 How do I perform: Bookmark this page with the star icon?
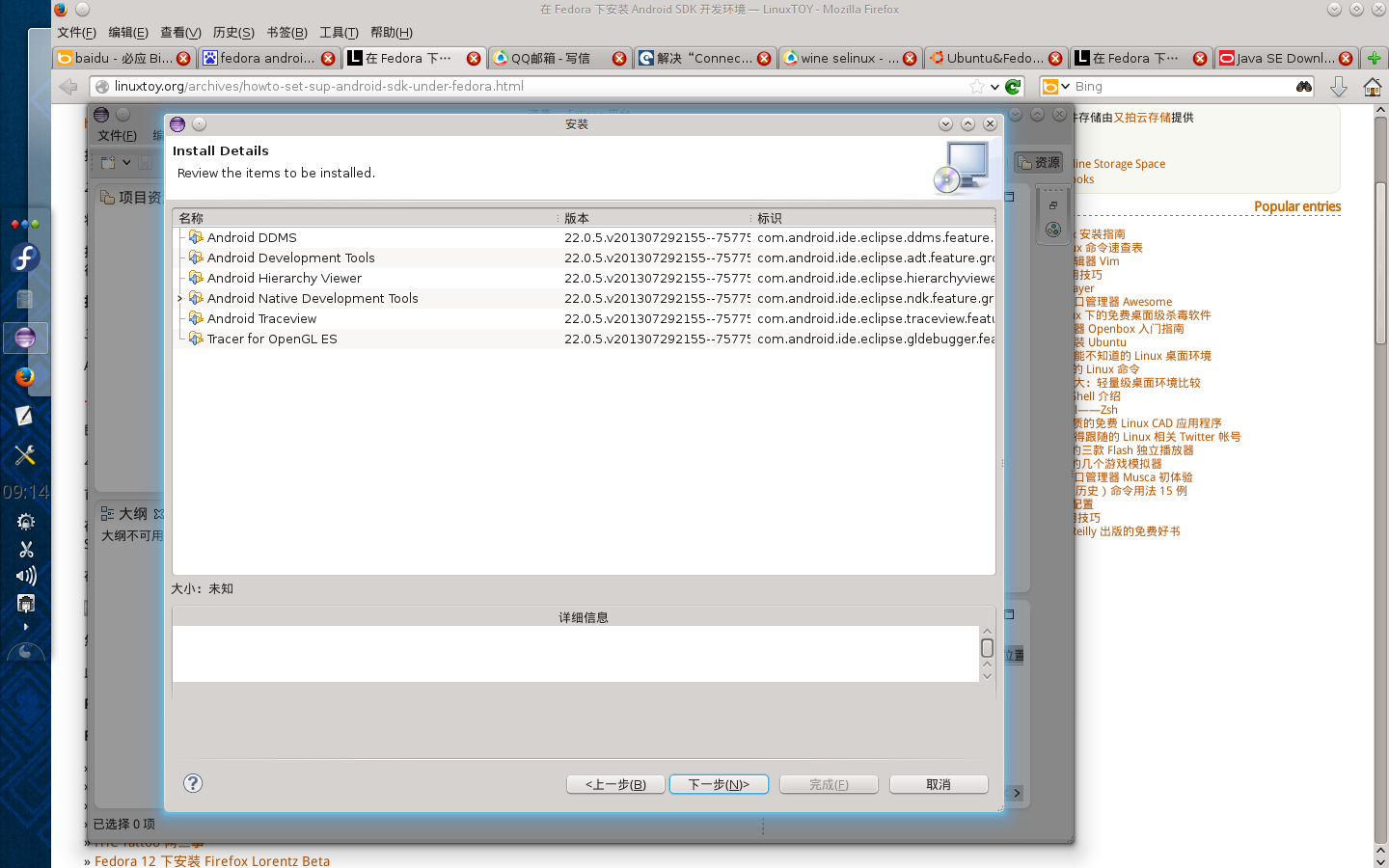tap(977, 86)
